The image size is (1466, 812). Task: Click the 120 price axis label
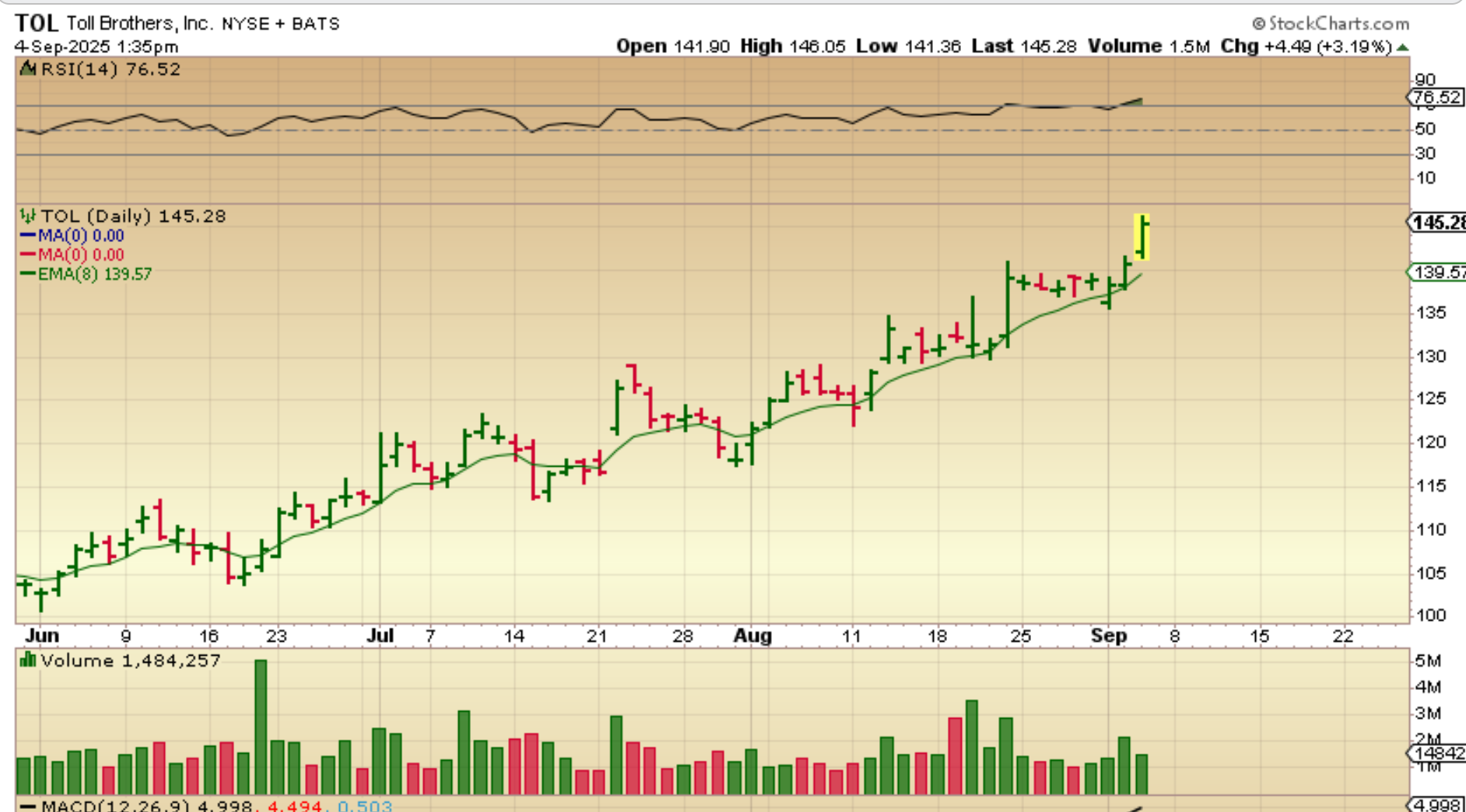1431,442
